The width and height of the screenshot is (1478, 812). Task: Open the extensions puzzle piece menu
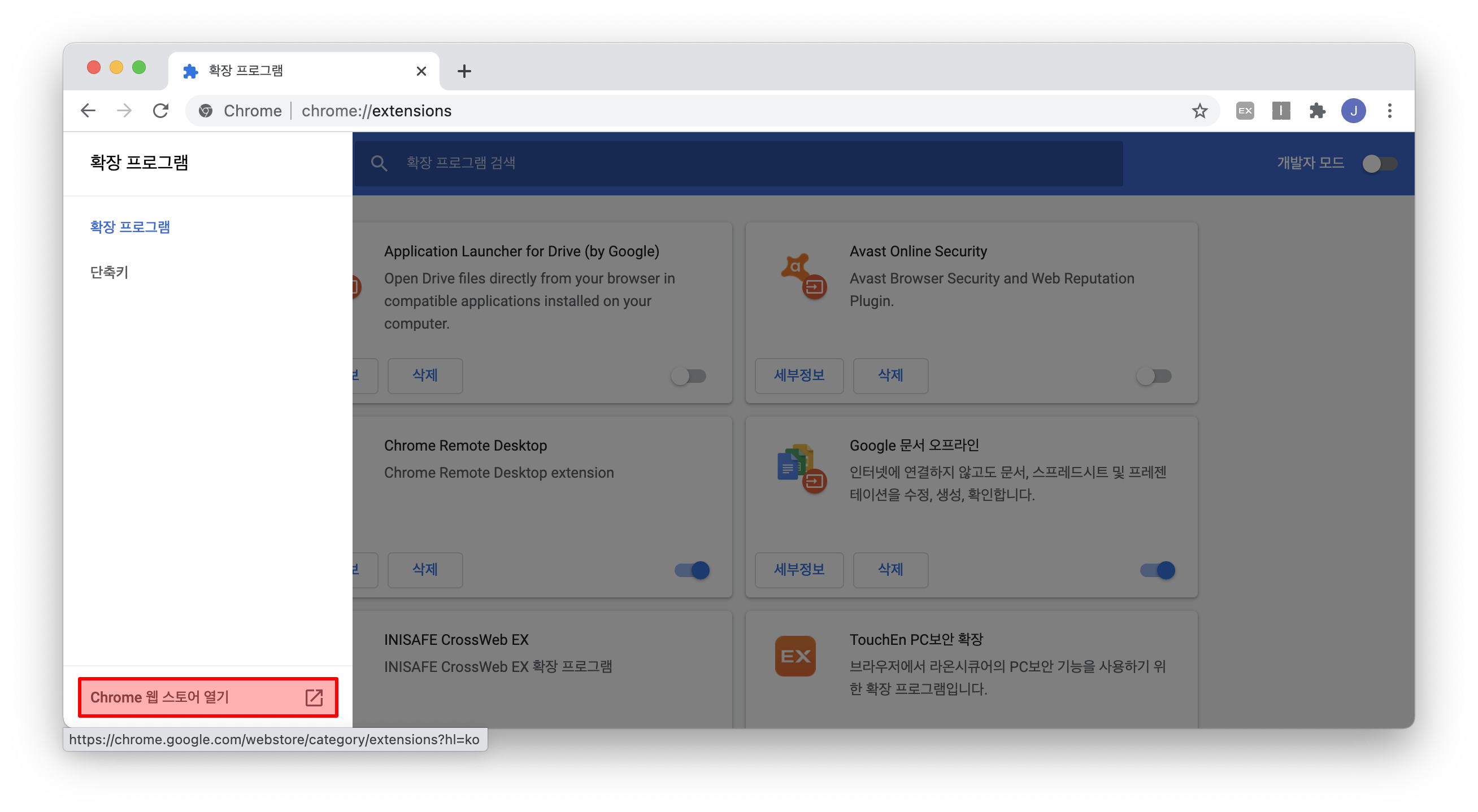(x=1318, y=111)
